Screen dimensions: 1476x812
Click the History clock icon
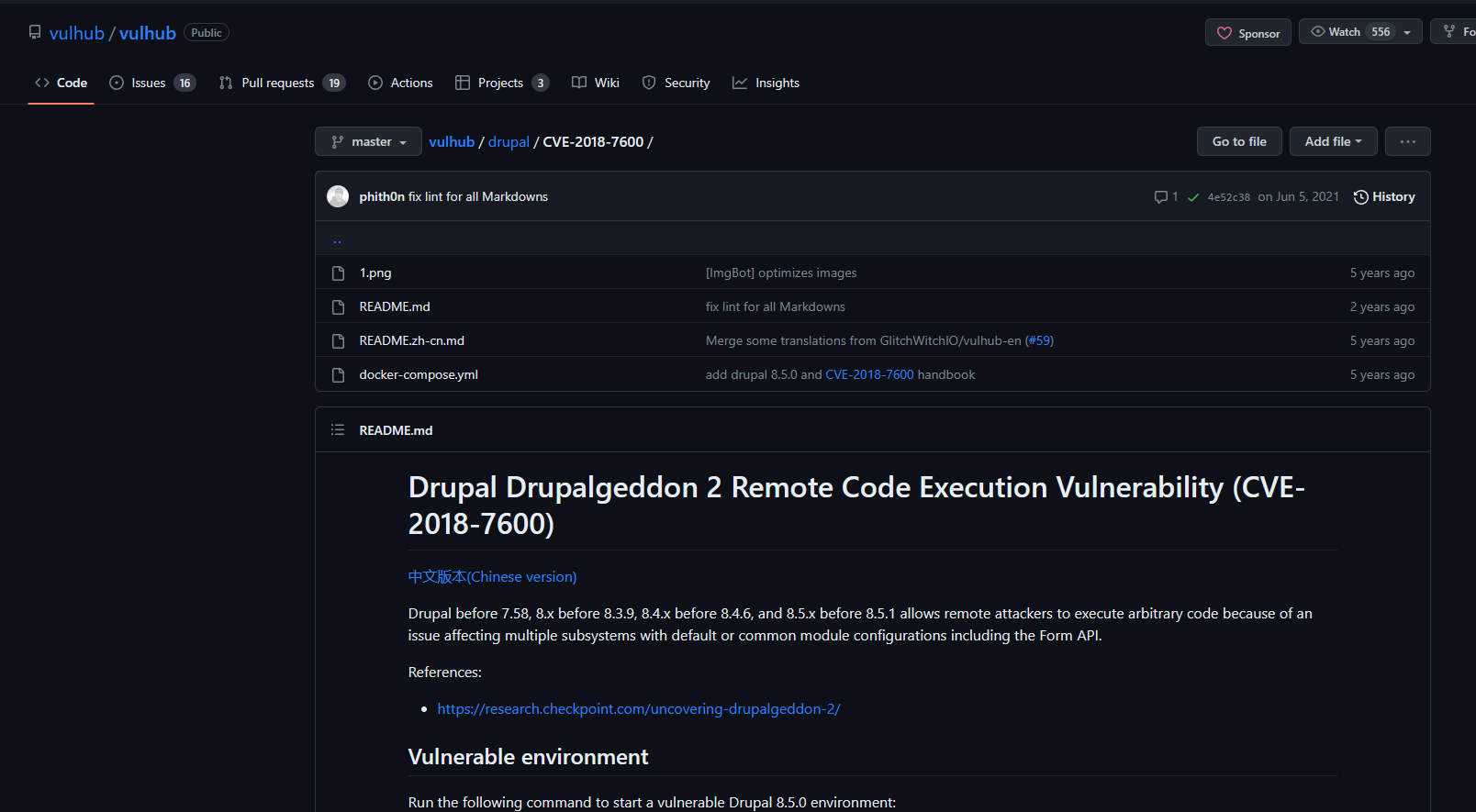(1361, 197)
